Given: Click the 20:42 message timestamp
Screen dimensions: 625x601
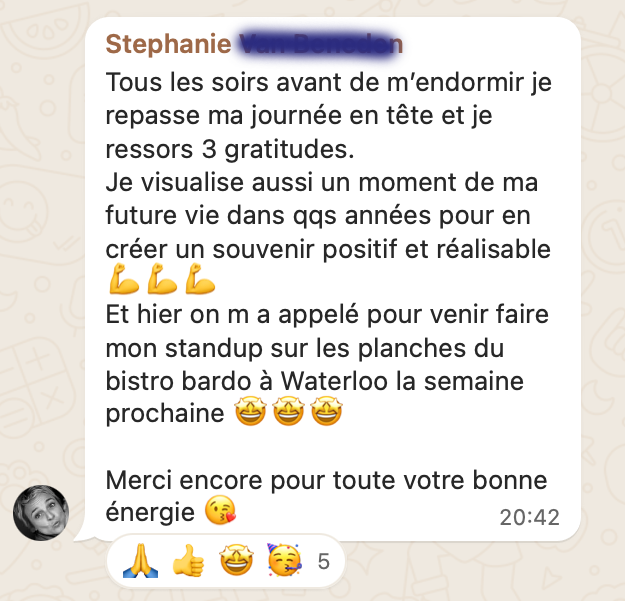Looking at the screenshot, I should (529, 518).
